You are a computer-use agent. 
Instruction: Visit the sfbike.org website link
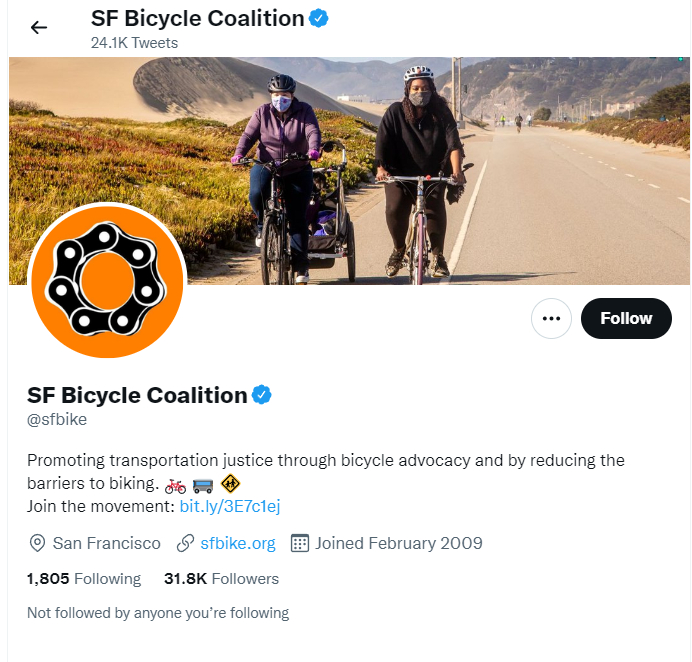tap(238, 543)
